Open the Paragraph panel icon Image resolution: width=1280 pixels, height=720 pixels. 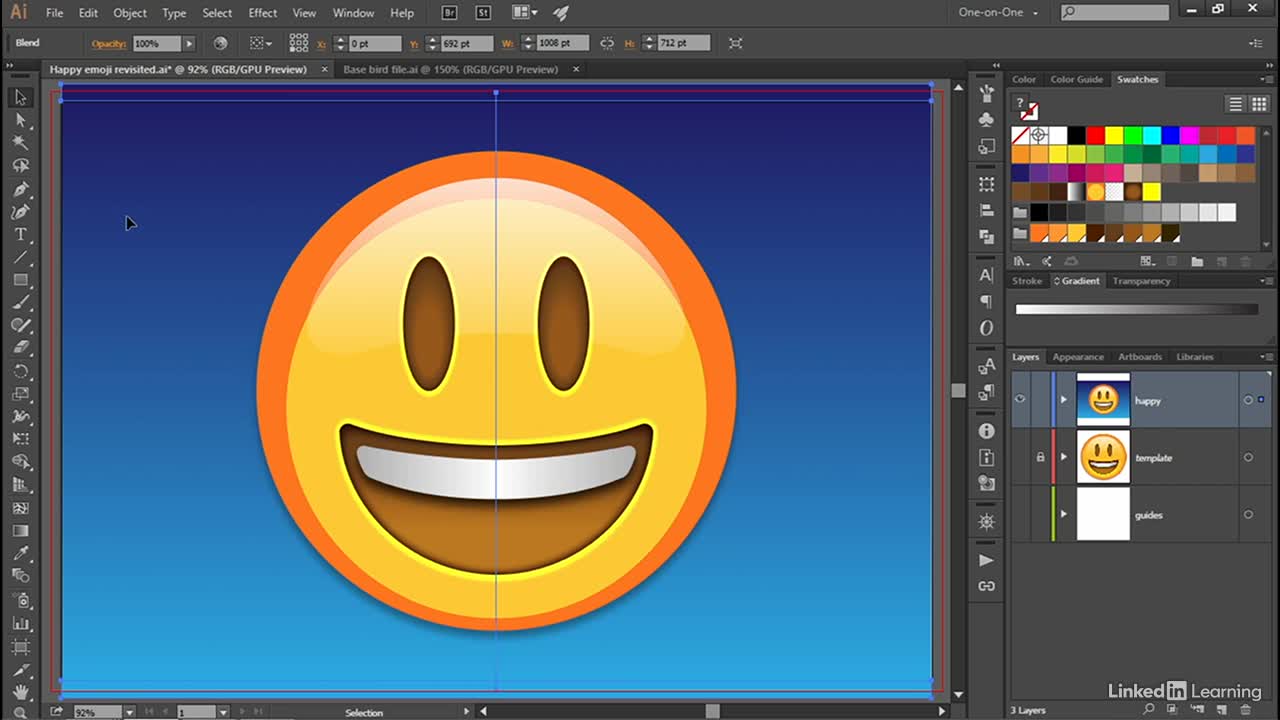987,301
